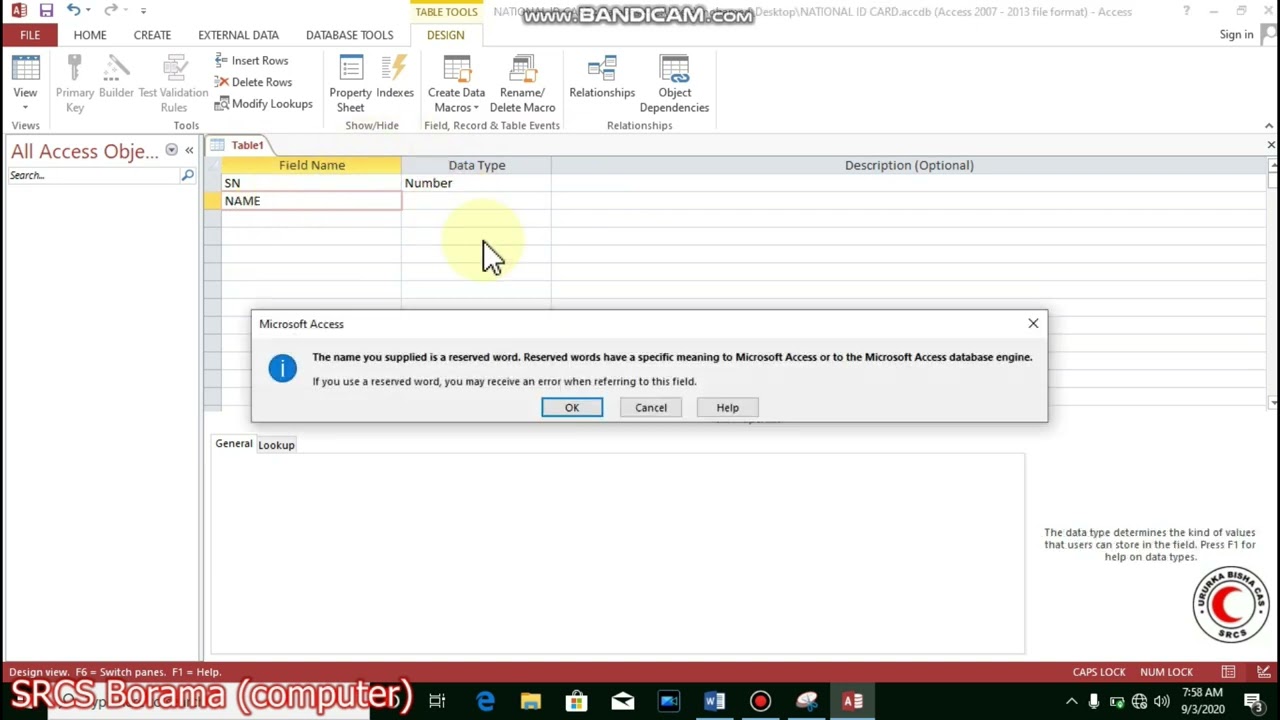The height and width of the screenshot is (720, 1280).
Task: Click Modify Lookups in Tools group
Action: 263,103
